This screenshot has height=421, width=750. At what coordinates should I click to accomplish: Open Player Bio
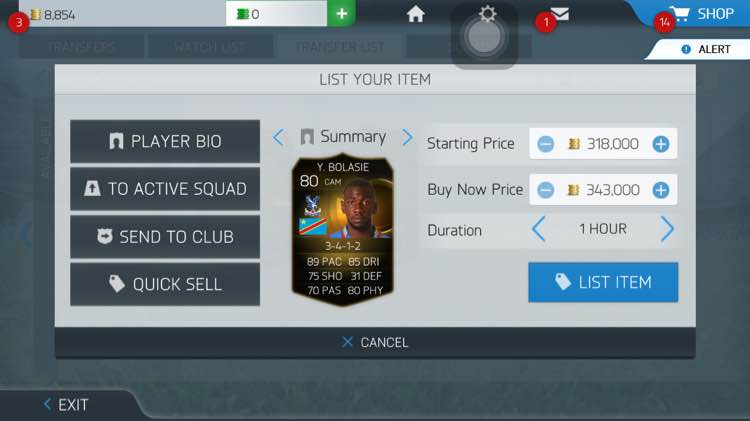[165, 141]
